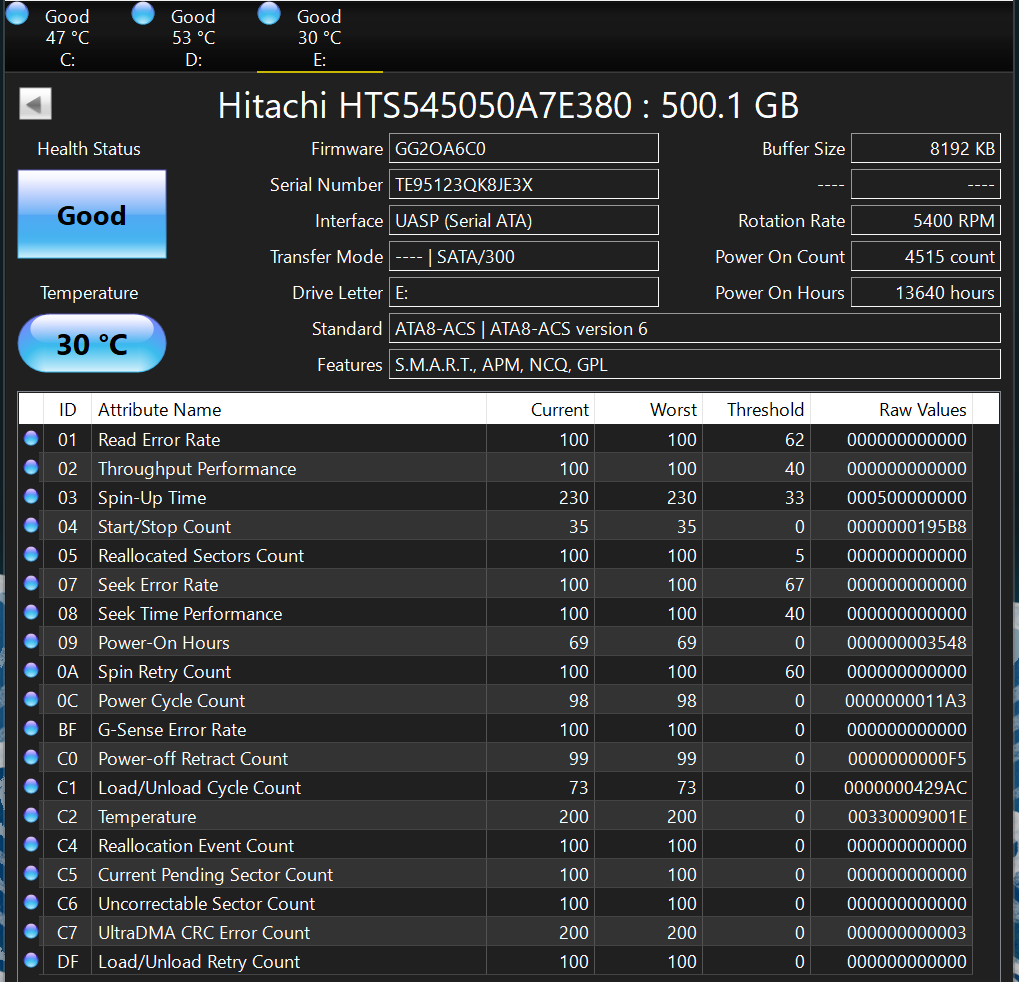Image resolution: width=1019 pixels, height=982 pixels.
Task: Click the status orb for UltraDMA CRC Error Count
Action: tap(31, 931)
